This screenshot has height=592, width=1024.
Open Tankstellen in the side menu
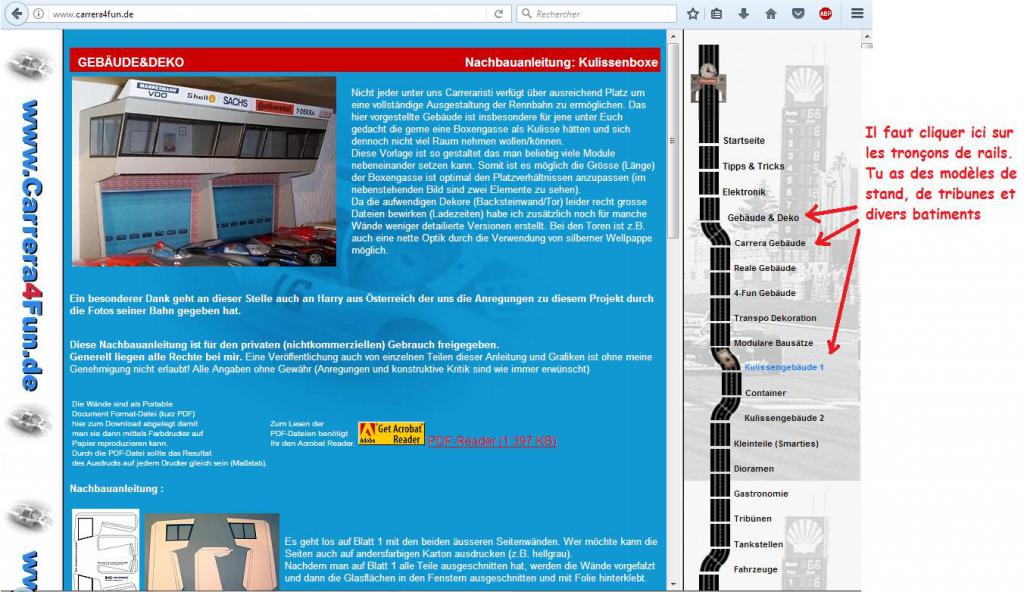(x=758, y=544)
